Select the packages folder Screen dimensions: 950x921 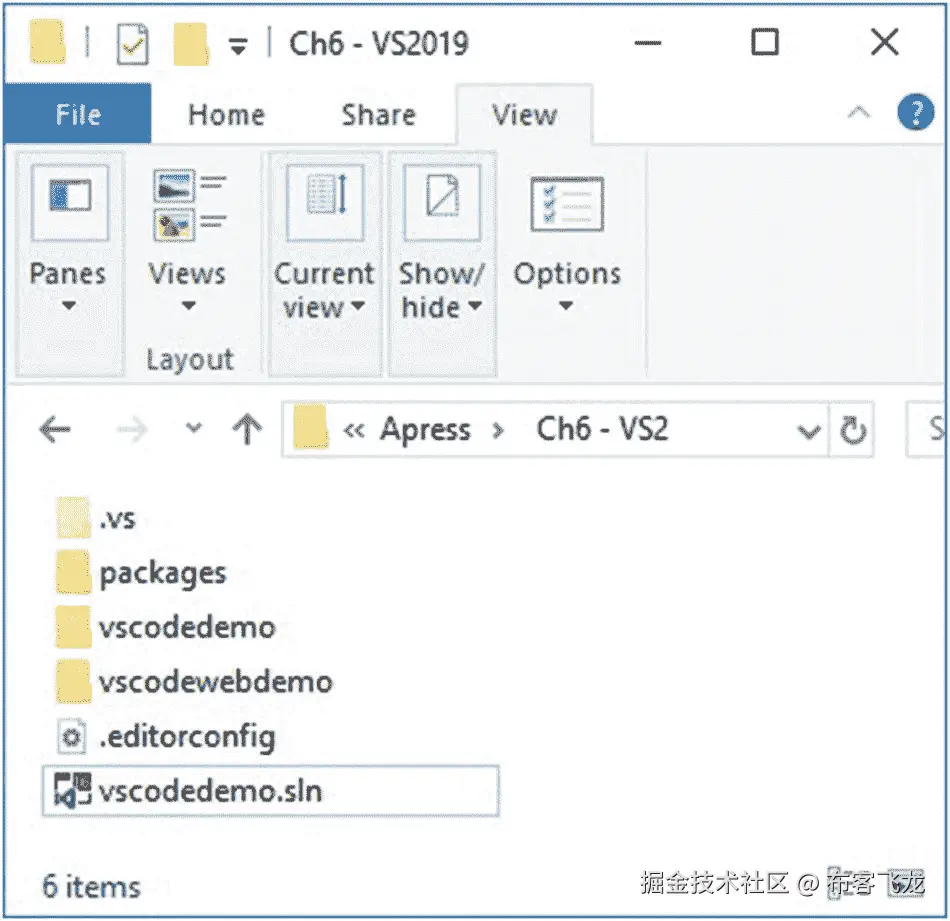pos(162,573)
